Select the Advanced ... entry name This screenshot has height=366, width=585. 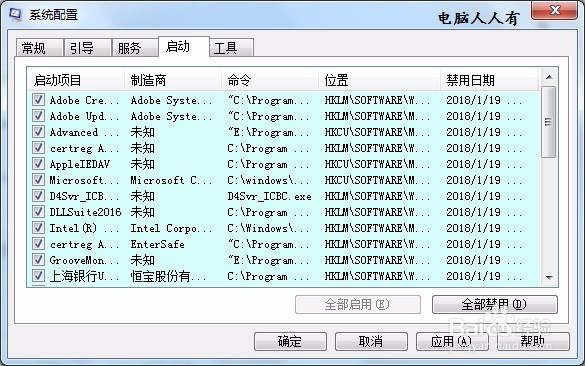pos(84,132)
